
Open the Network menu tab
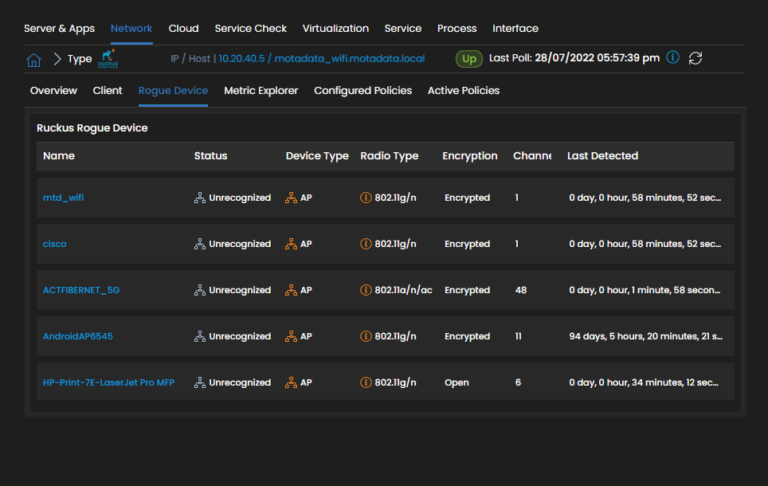(131, 28)
